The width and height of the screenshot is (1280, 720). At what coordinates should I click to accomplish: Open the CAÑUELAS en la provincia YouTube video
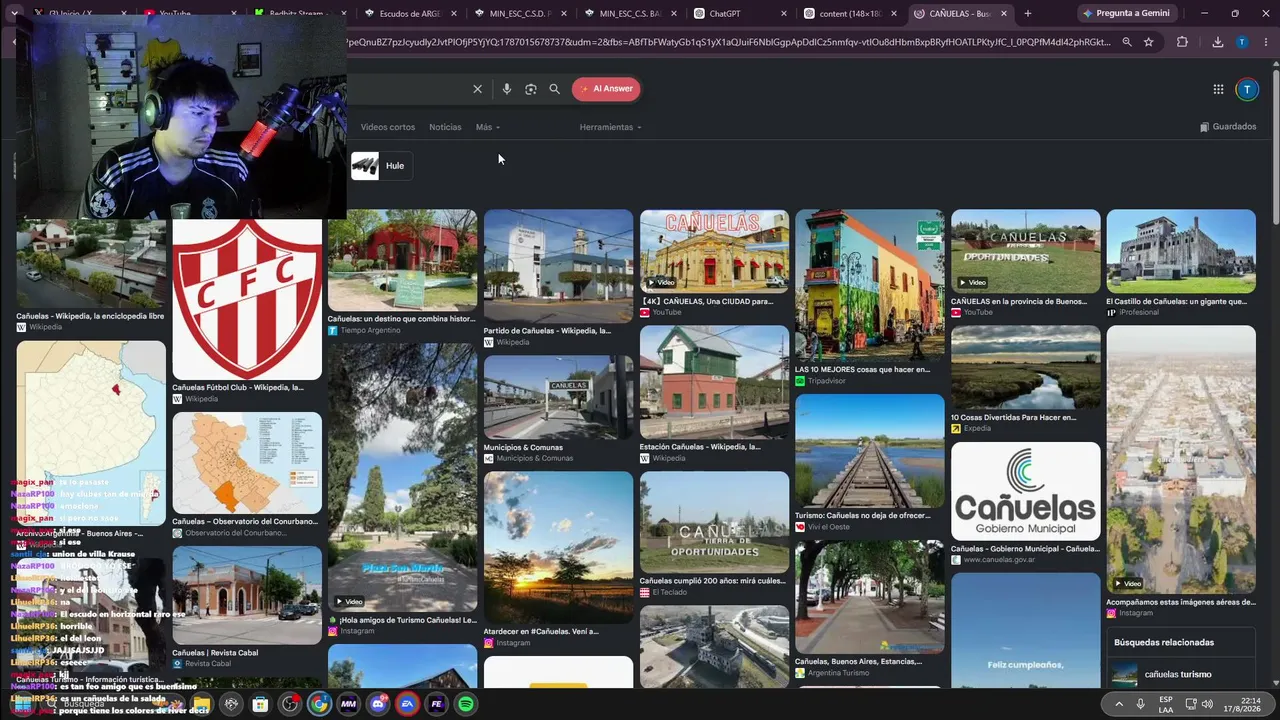click(1025, 251)
